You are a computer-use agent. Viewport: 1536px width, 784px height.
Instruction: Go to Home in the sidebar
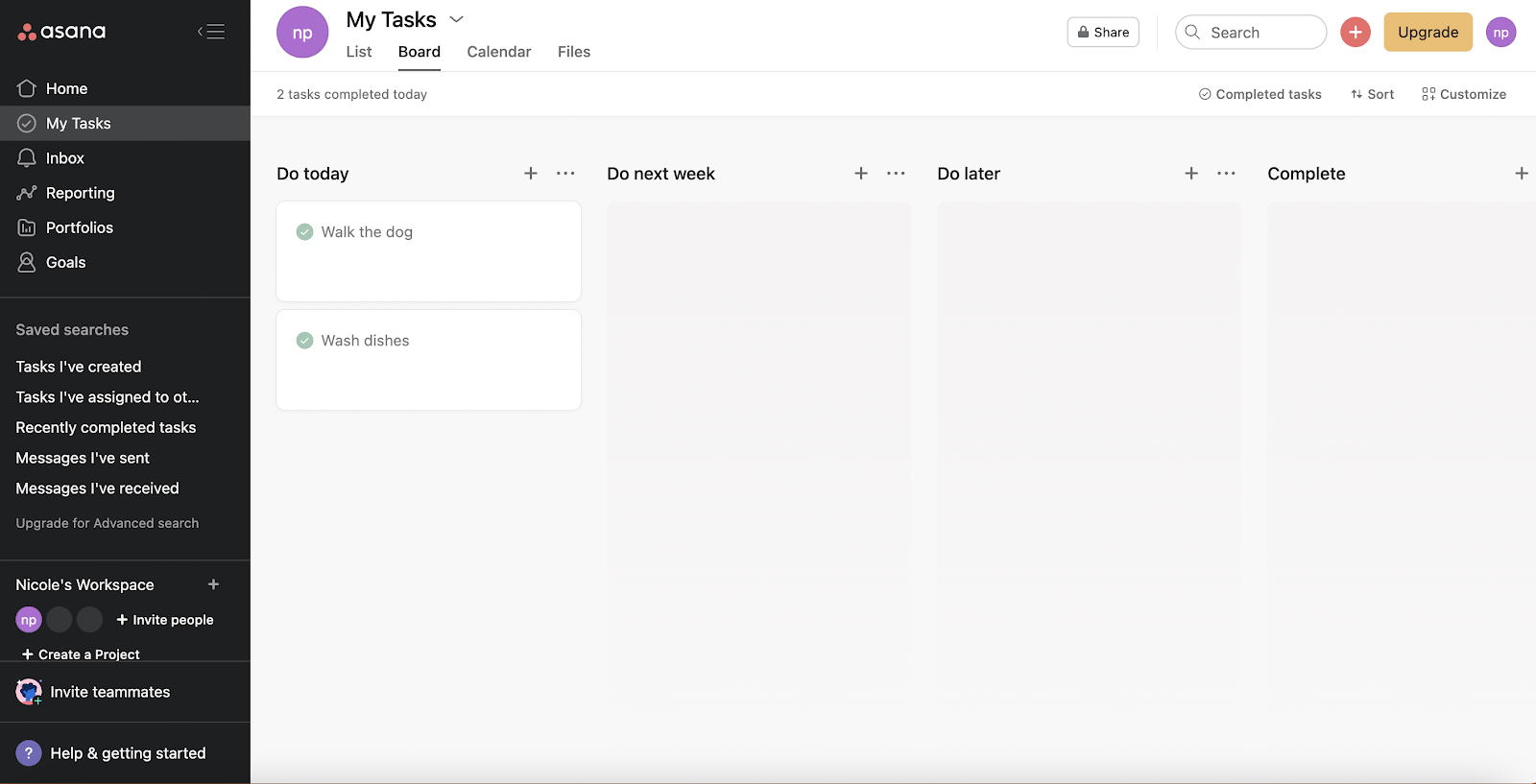(x=125, y=88)
